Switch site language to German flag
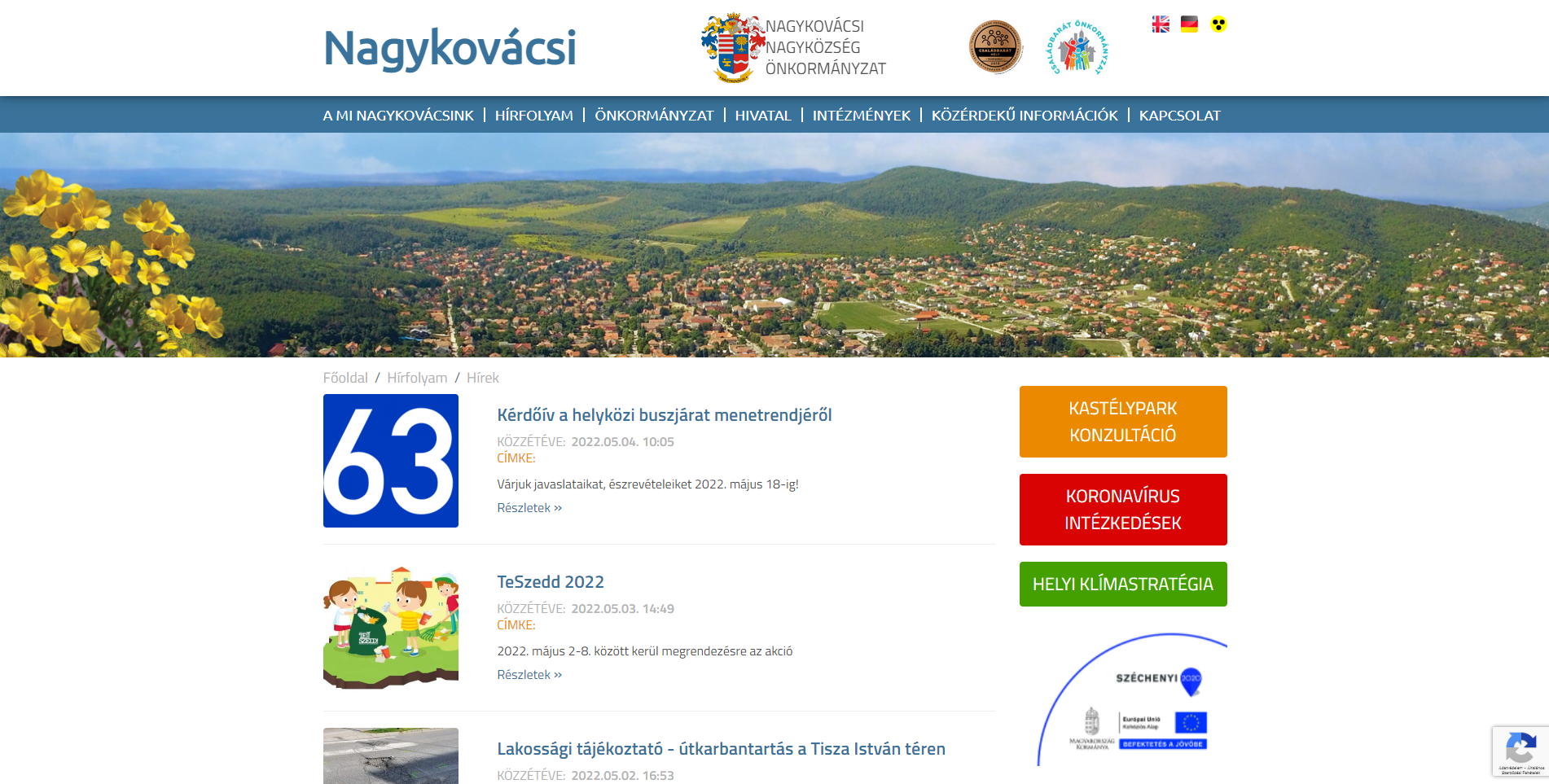 coord(1189,24)
